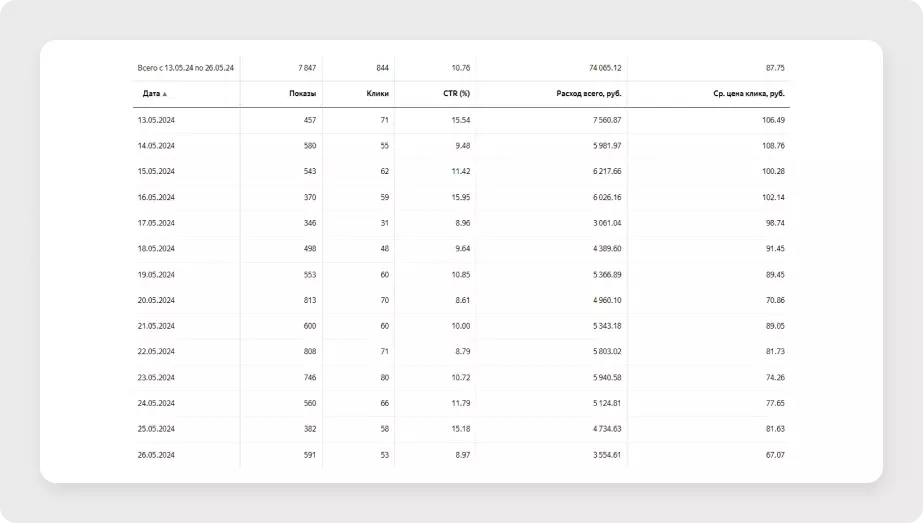923x523 pixels.
Task: Select the date 13.05.2024
Action: coord(156,120)
